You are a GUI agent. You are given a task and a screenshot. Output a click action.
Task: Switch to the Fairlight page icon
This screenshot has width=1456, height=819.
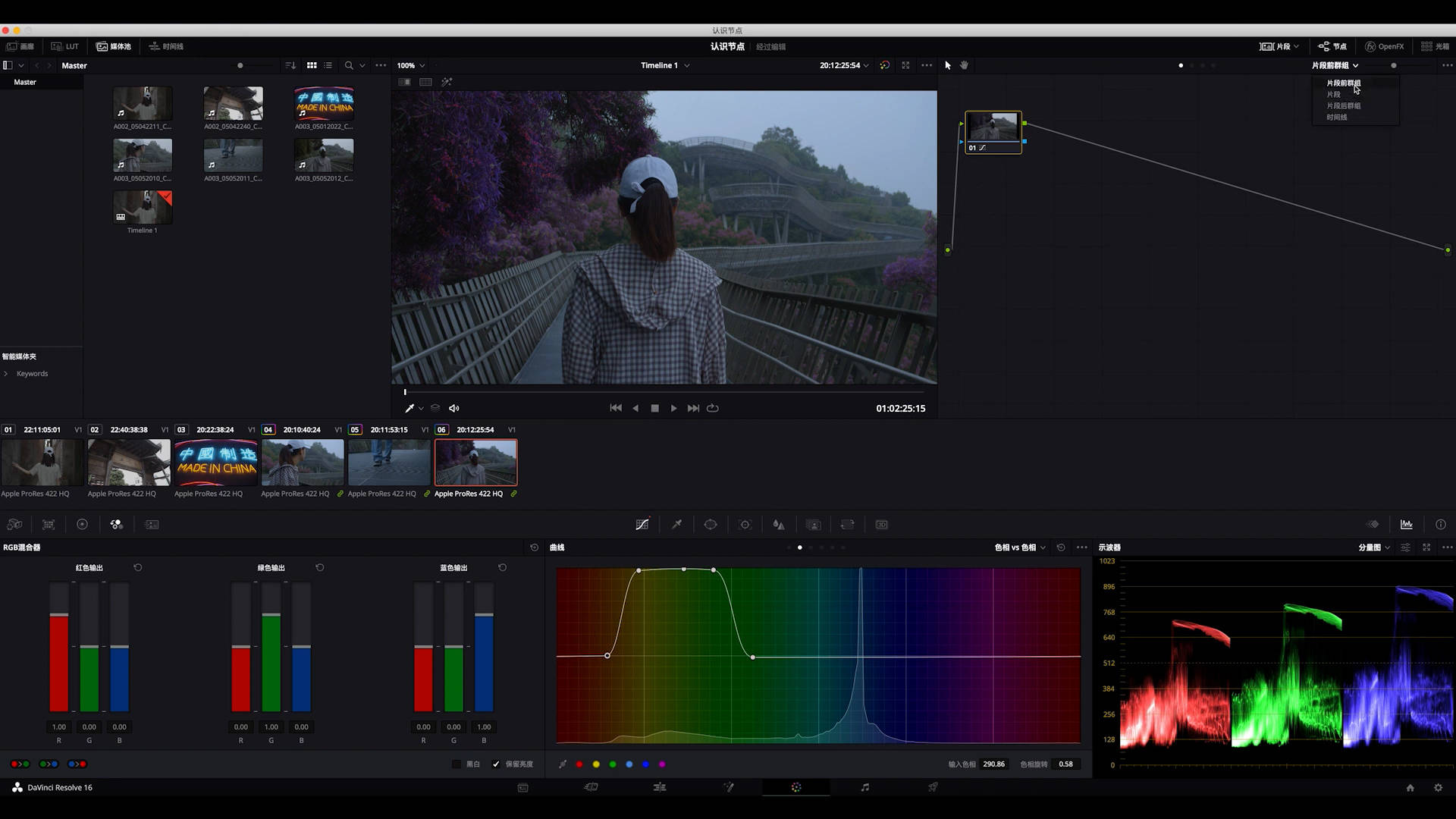(864, 787)
